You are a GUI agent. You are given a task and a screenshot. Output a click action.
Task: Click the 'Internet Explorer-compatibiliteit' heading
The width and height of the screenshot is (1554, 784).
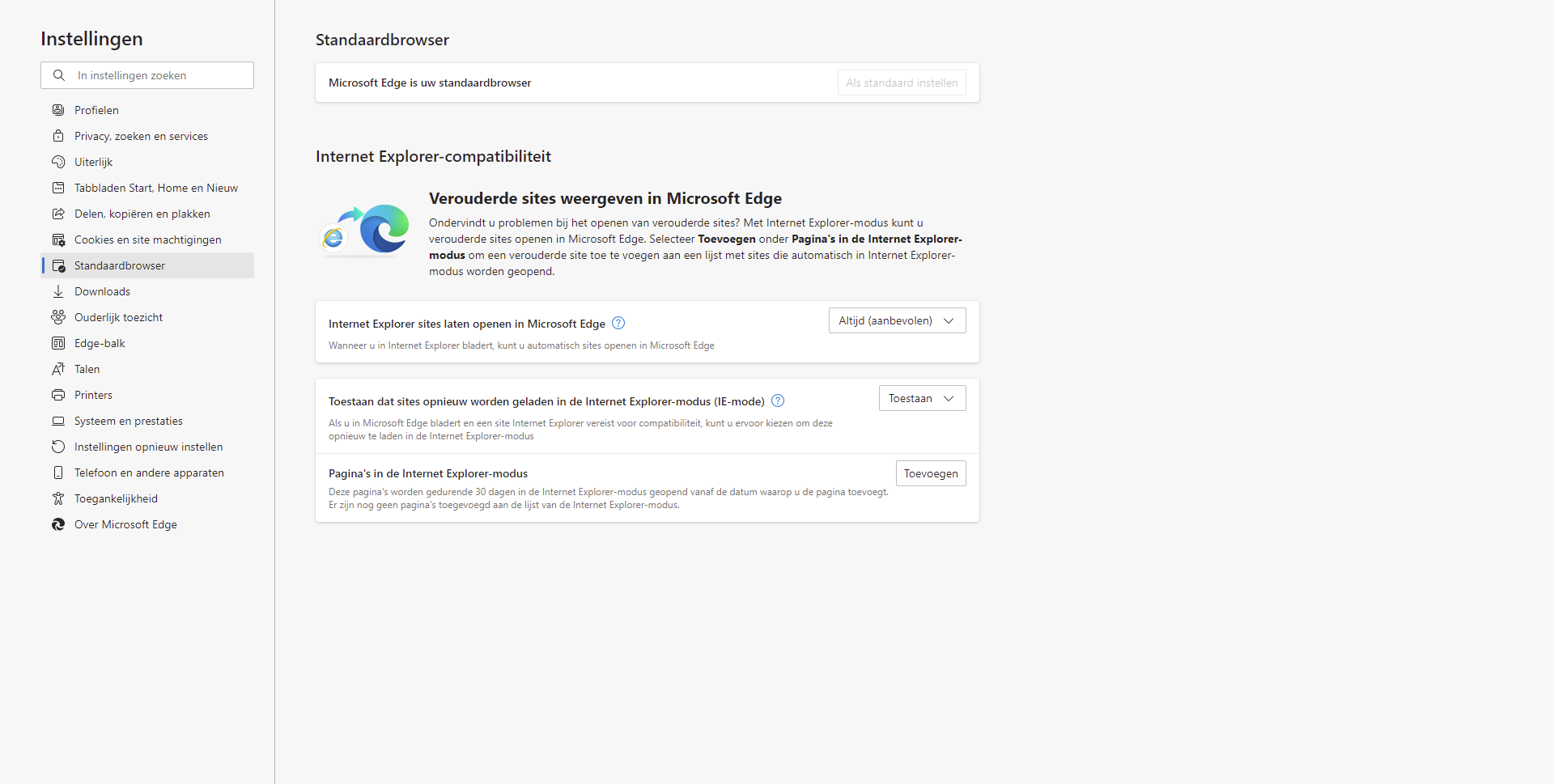click(433, 156)
